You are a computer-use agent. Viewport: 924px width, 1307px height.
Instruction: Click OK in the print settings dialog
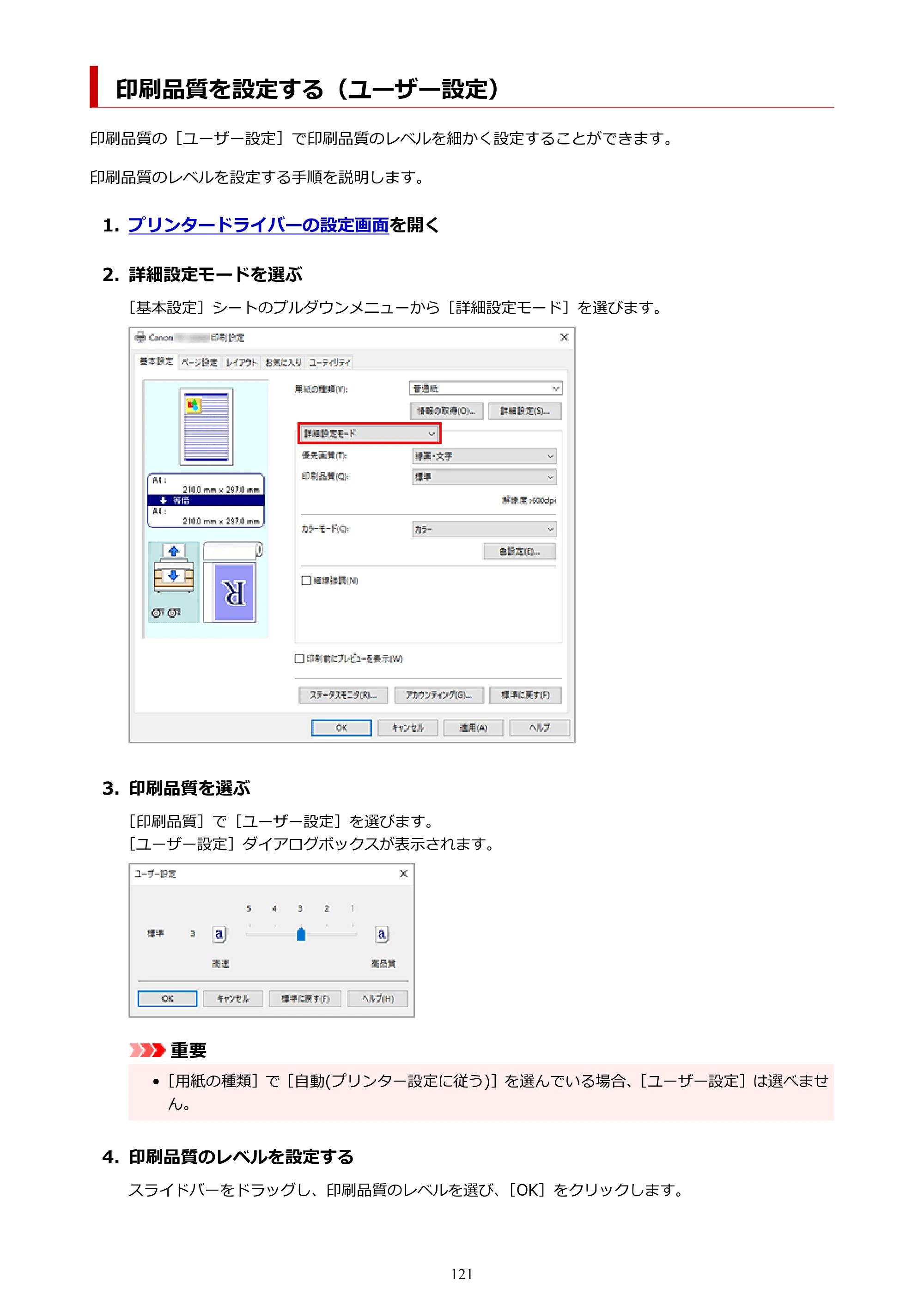click(x=341, y=728)
